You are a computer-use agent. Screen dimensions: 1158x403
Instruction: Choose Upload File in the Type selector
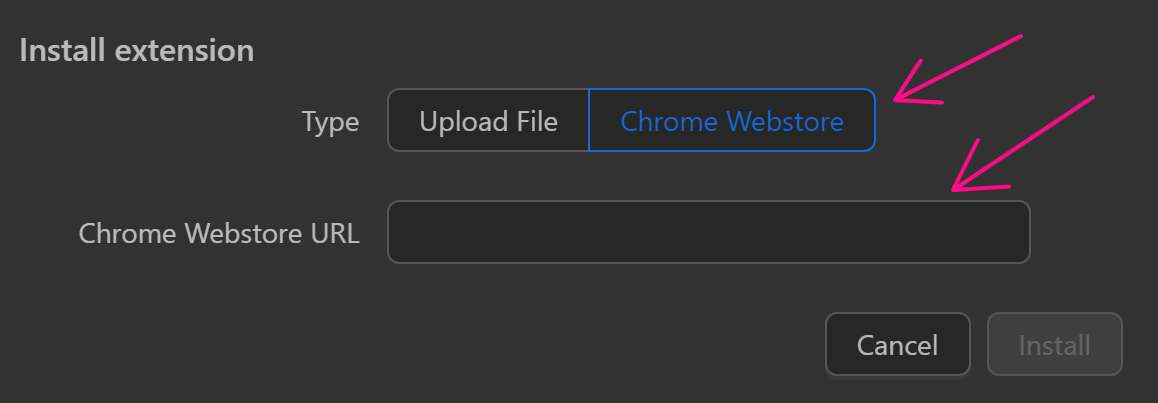pyautogui.click(x=488, y=121)
